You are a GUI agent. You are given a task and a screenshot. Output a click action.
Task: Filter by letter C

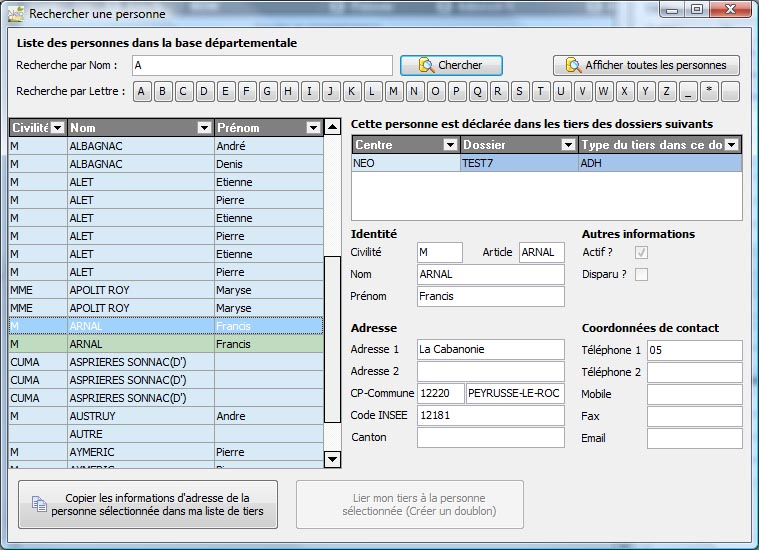pos(183,92)
